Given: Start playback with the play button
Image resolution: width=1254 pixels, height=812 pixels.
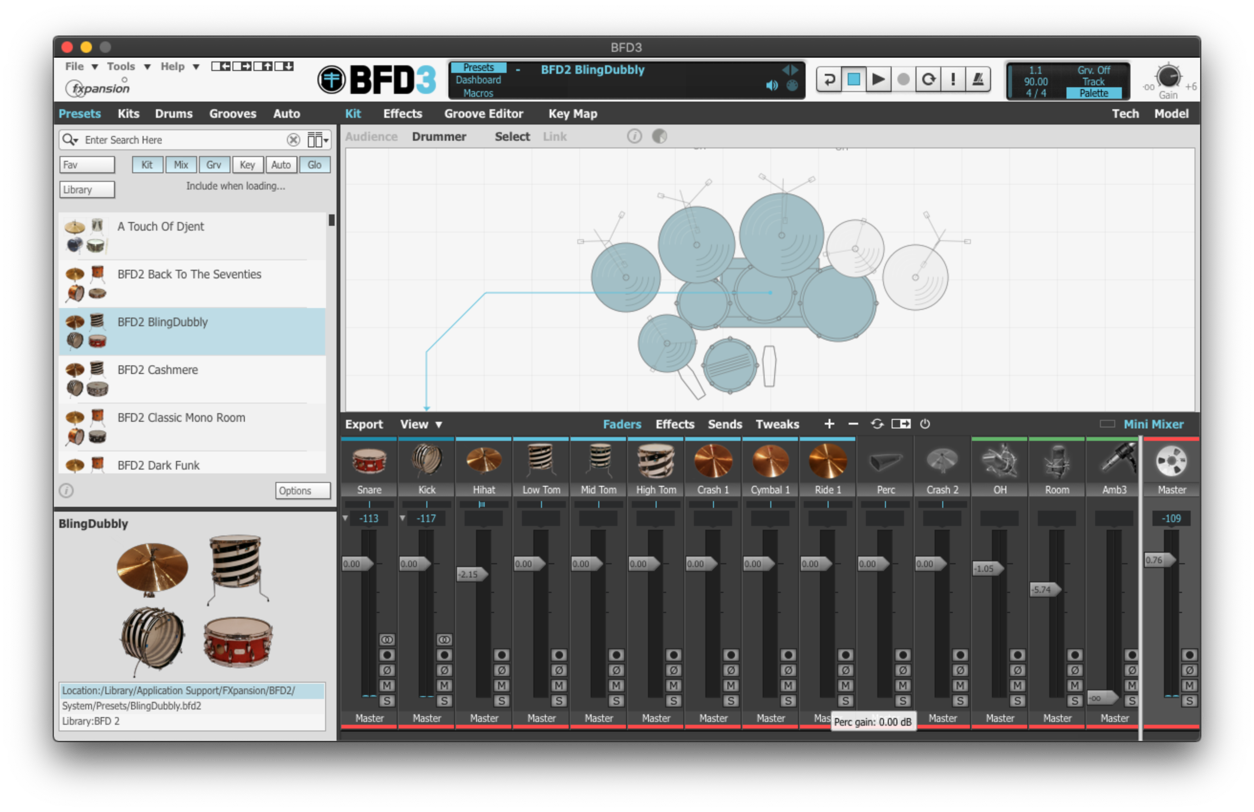Looking at the screenshot, I should (878, 79).
